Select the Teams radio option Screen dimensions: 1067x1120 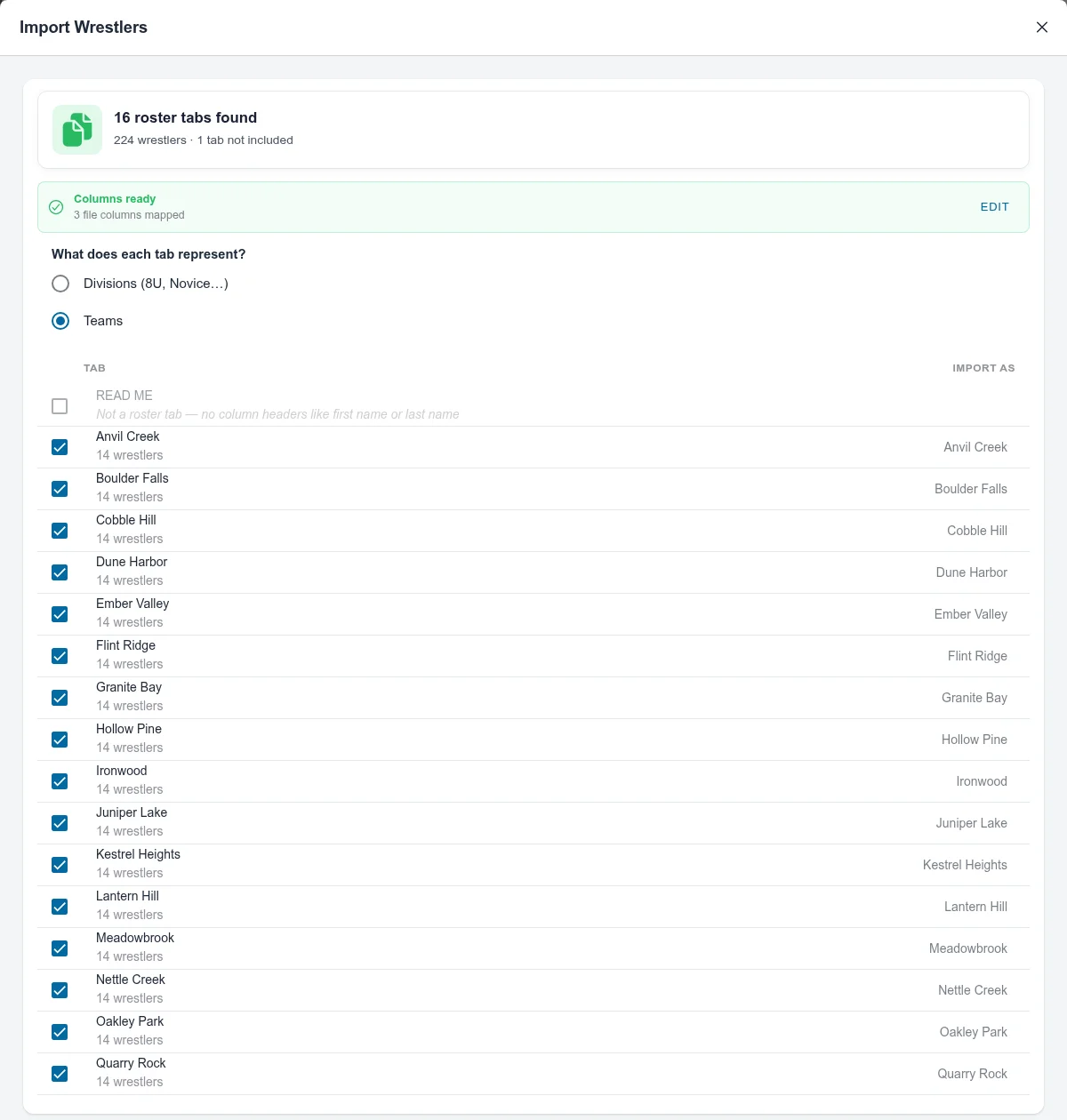(x=60, y=321)
